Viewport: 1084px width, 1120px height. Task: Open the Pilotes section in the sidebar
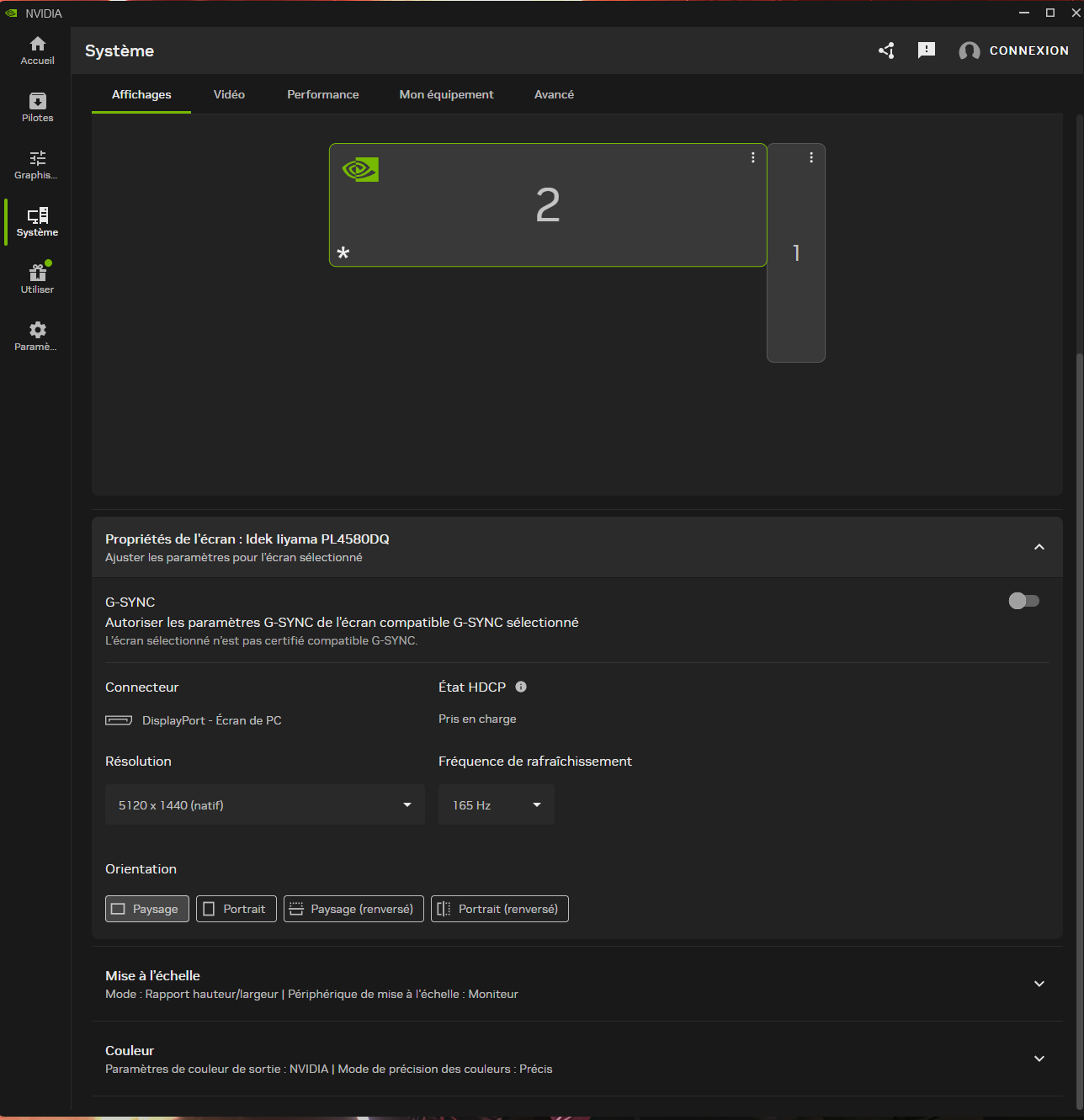(37, 107)
